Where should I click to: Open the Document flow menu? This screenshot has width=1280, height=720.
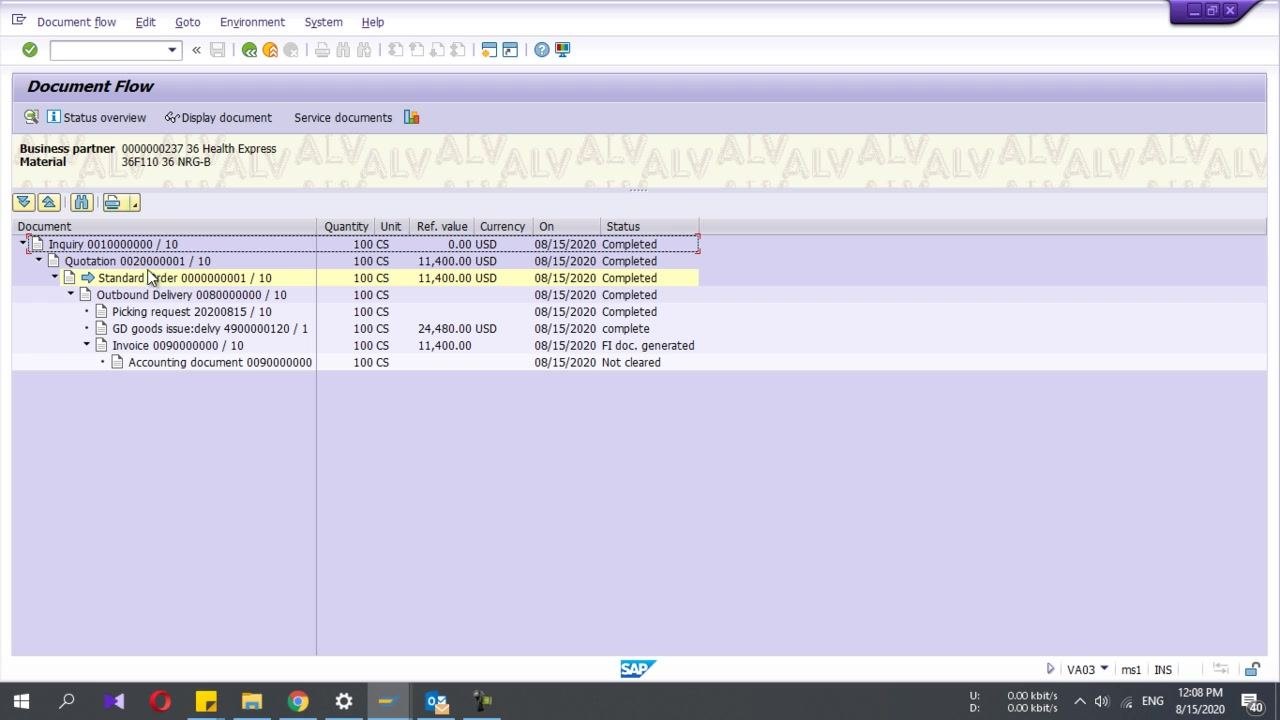(77, 22)
